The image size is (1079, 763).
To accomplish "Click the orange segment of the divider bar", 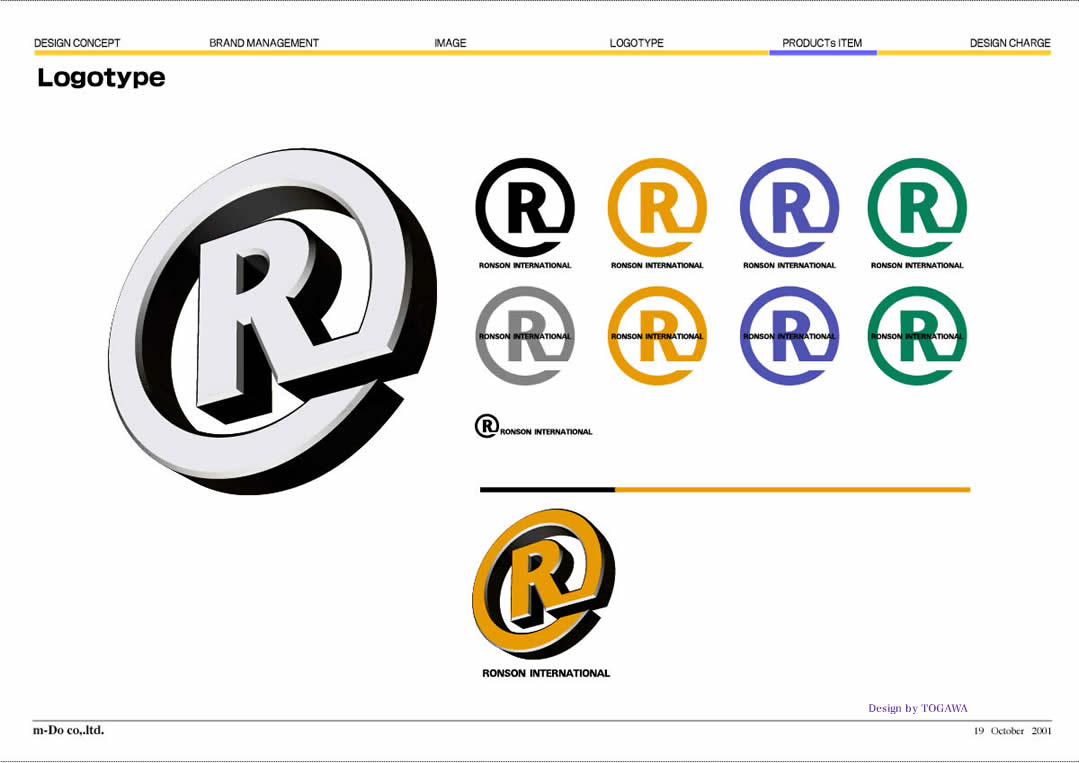I will click(792, 490).
